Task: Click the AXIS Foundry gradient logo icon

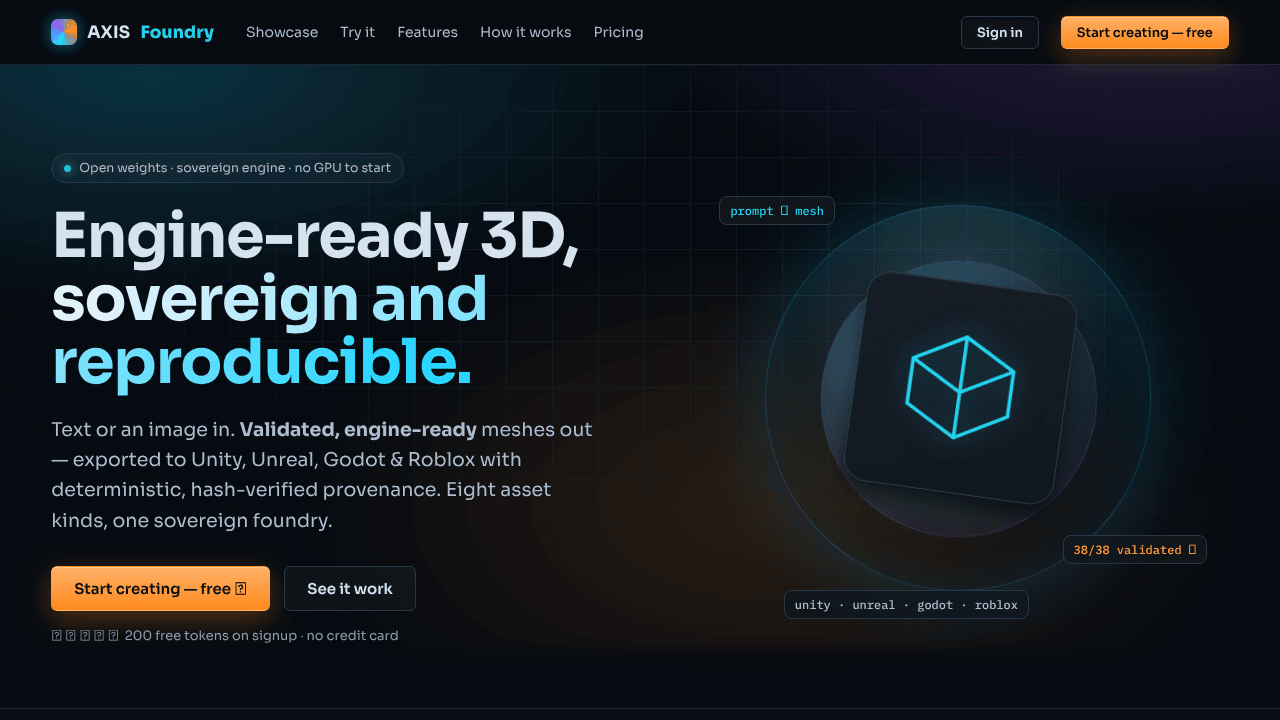Action: point(64,32)
